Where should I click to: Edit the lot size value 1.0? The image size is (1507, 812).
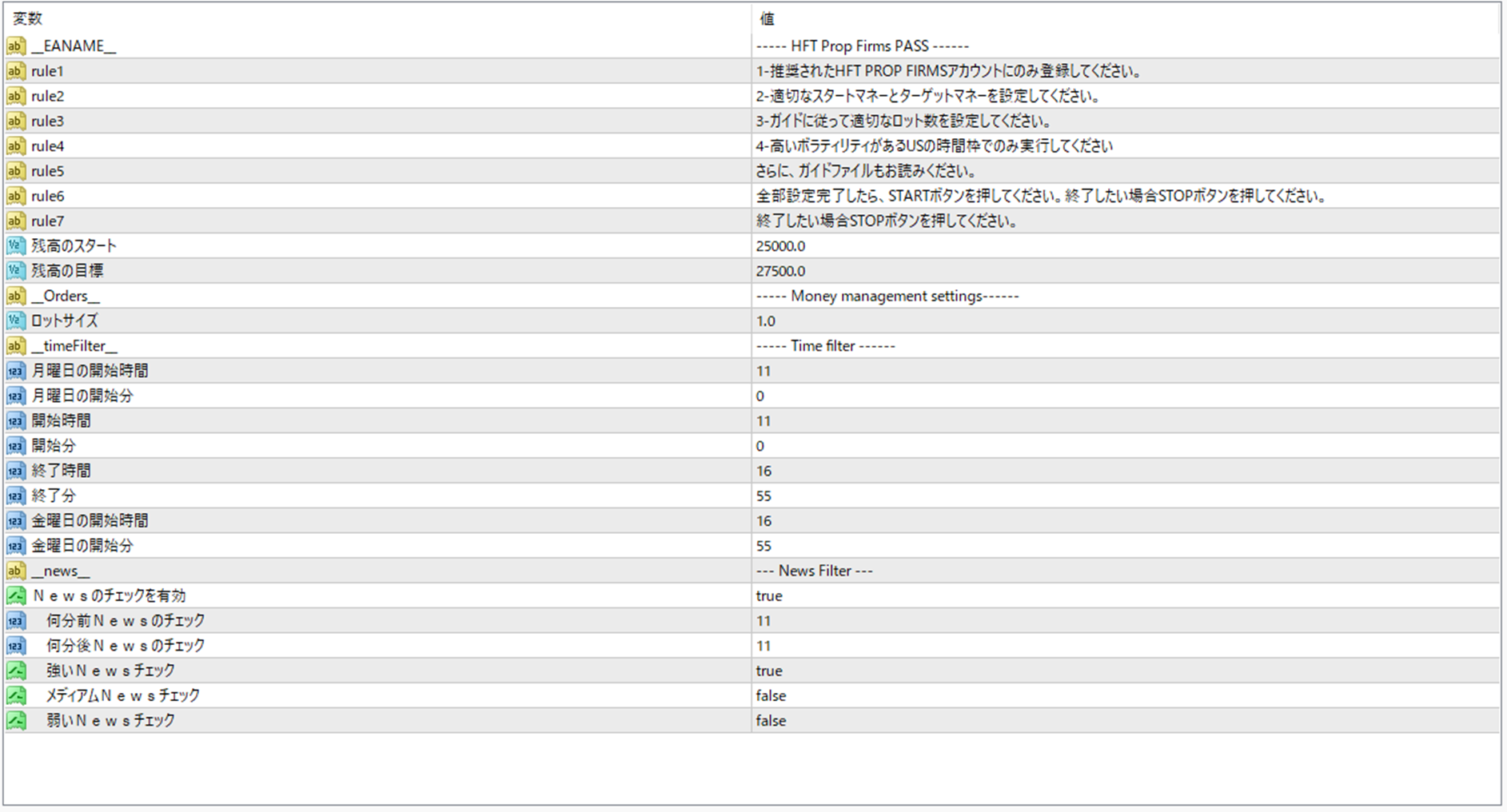coord(766,321)
